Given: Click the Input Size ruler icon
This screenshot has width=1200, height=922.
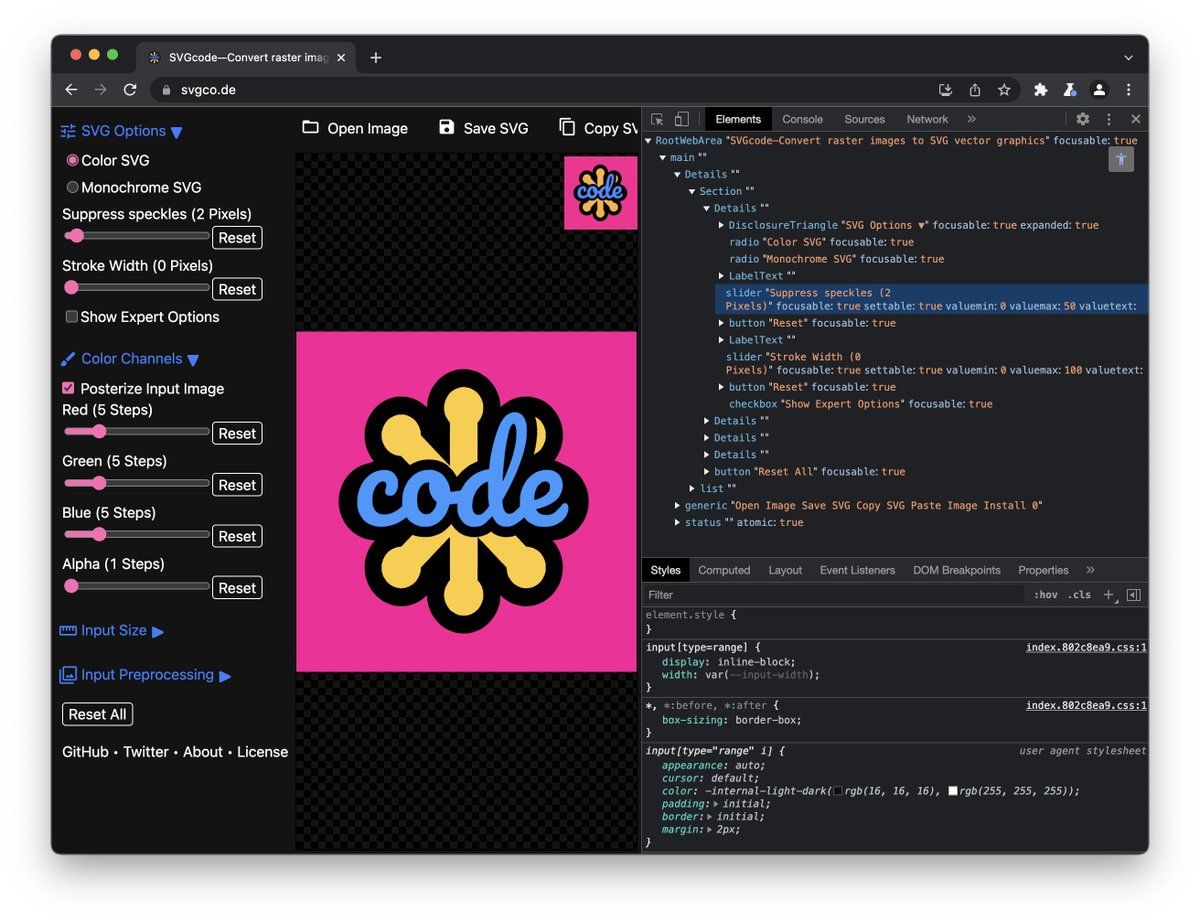Looking at the screenshot, I should coord(68,631).
